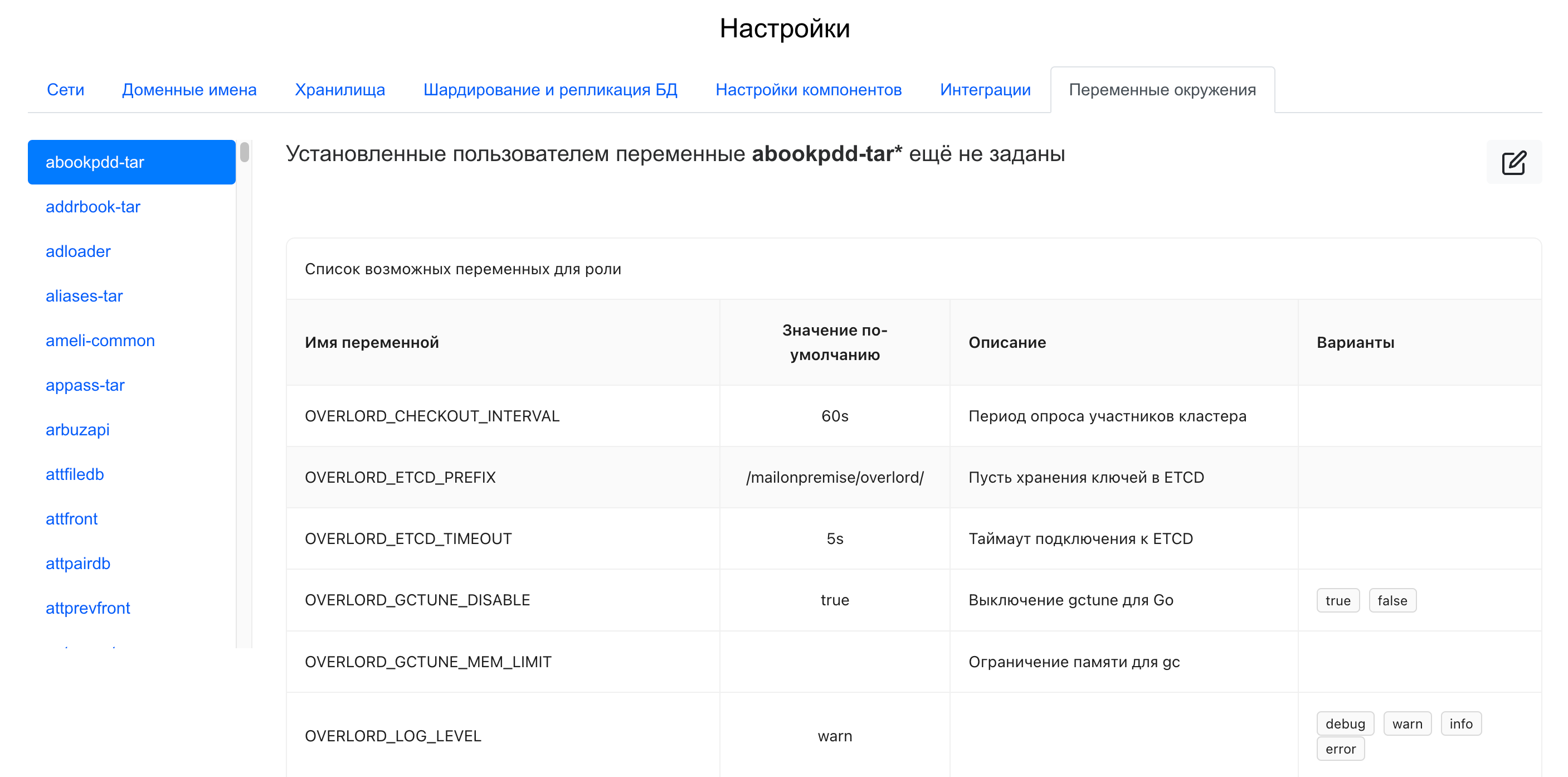The width and height of the screenshot is (1568, 777).
Task: Select the aliases-tar role
Action: [84, 296]
